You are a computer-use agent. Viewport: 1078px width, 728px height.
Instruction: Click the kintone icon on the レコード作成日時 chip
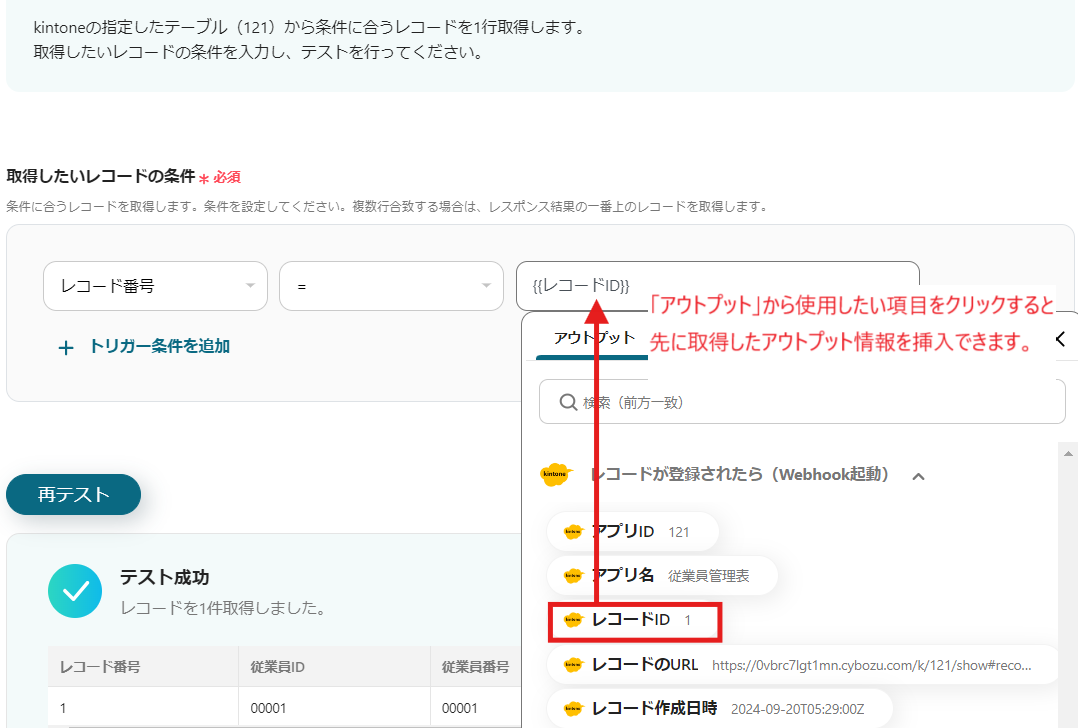pos(573,709)
